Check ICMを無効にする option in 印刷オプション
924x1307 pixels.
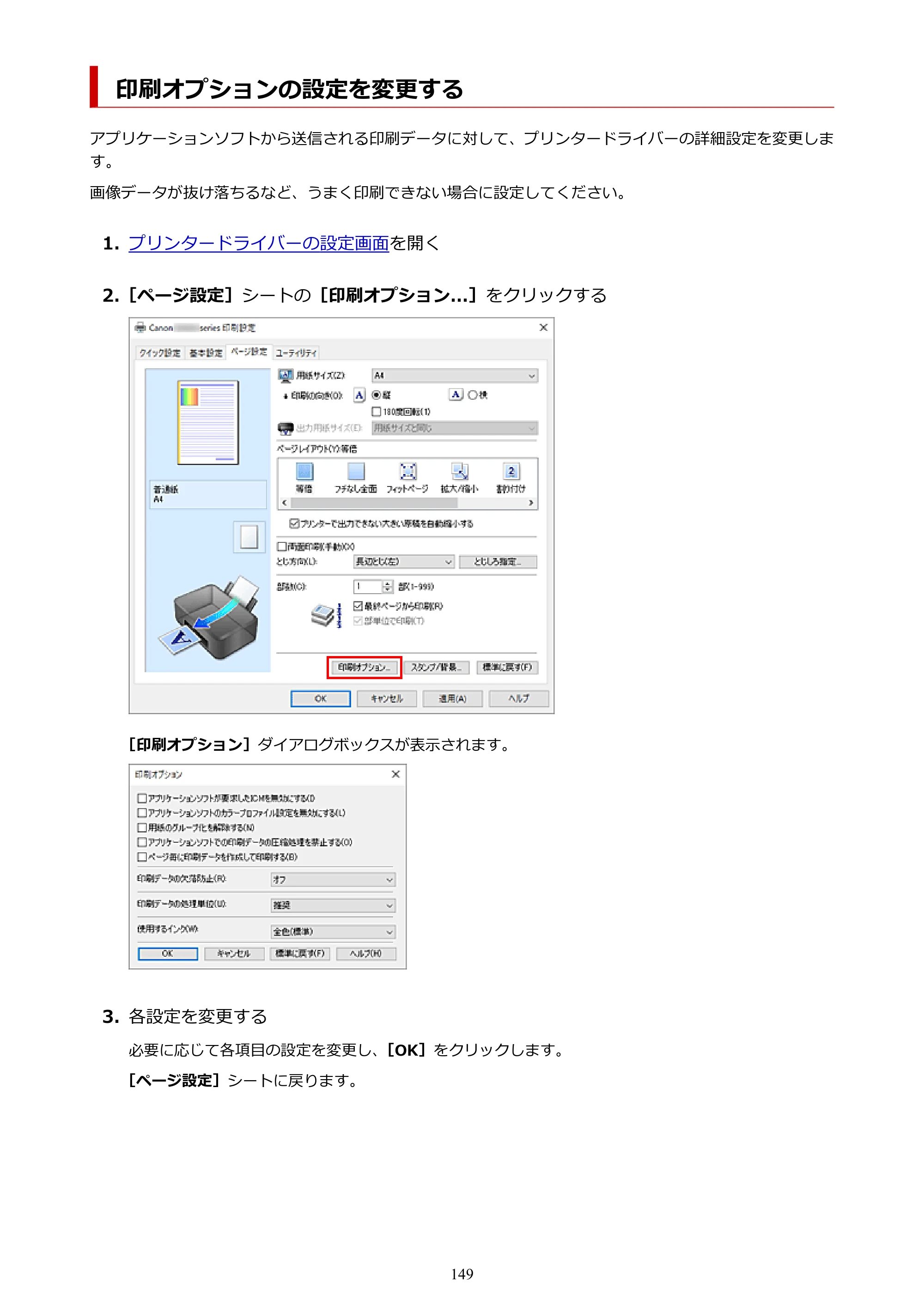(142, 799)
